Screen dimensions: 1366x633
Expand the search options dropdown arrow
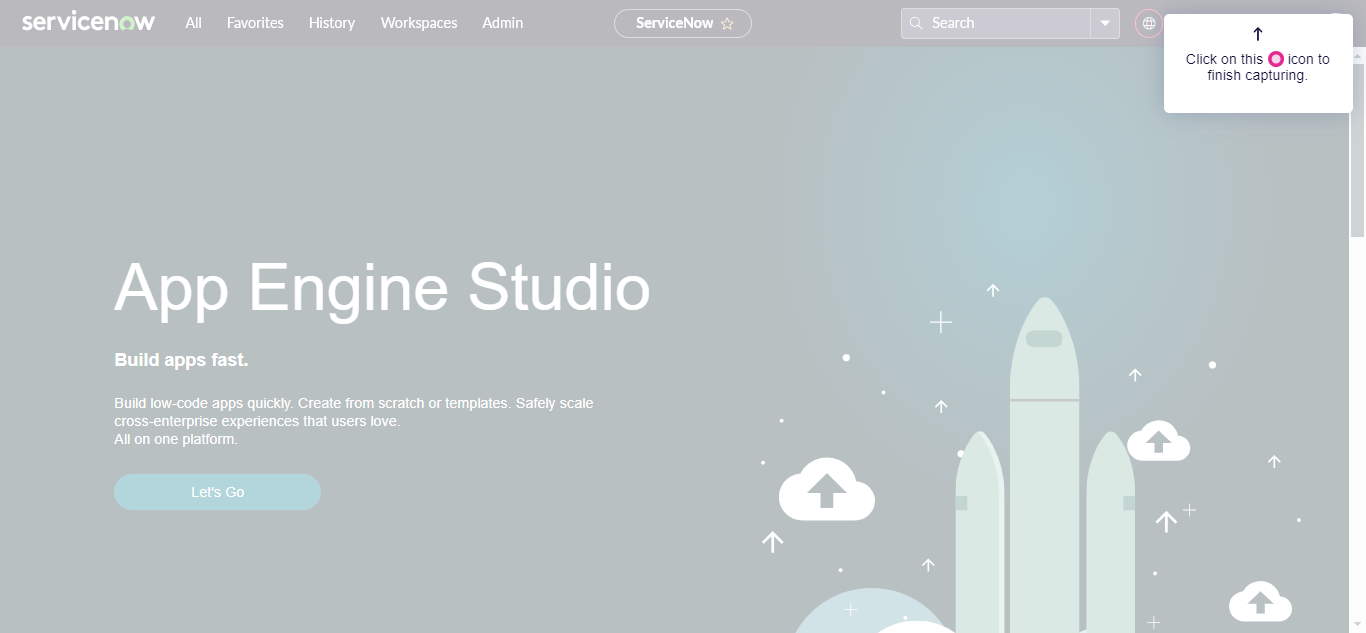1105,23
